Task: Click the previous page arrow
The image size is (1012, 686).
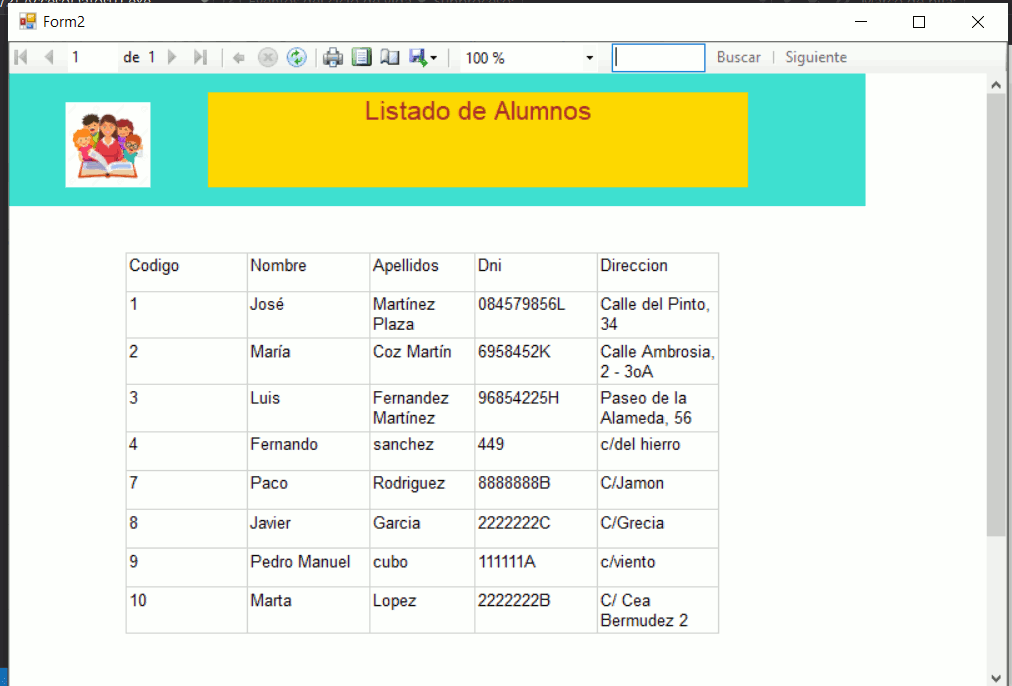Action: click(x=48, y=58)
